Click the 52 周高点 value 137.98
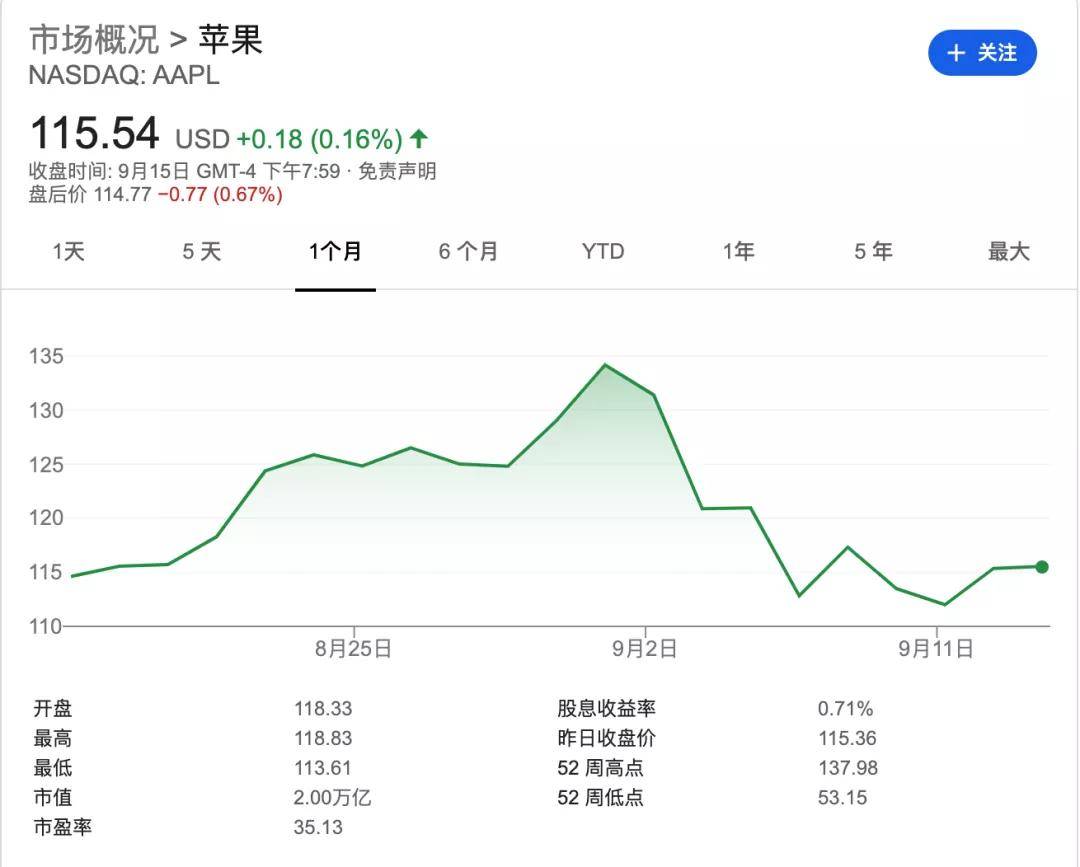The height and width of the screenshot is (867, 1080). pos(848,769)
